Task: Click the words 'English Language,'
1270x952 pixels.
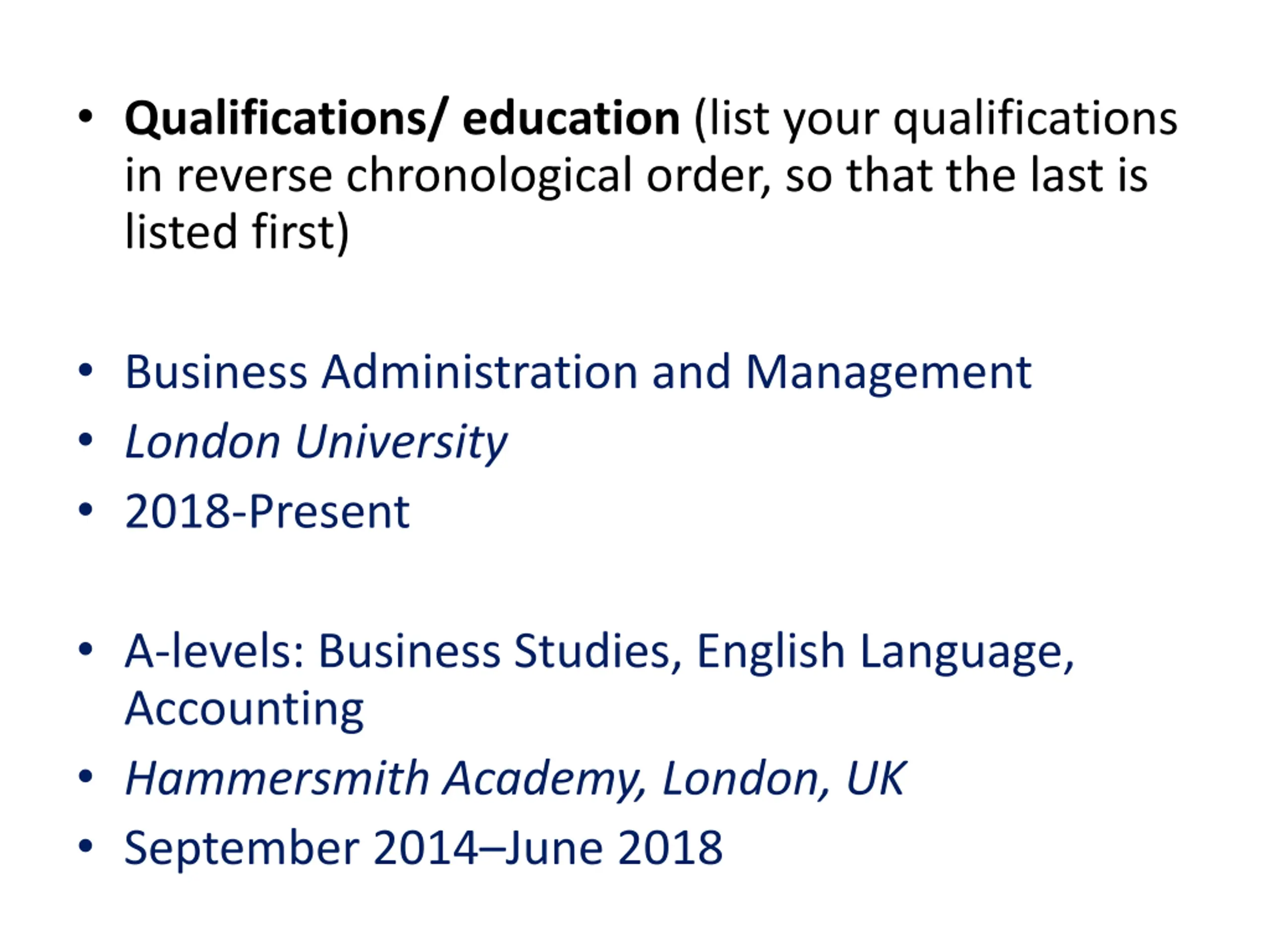Action: [886, 652]
